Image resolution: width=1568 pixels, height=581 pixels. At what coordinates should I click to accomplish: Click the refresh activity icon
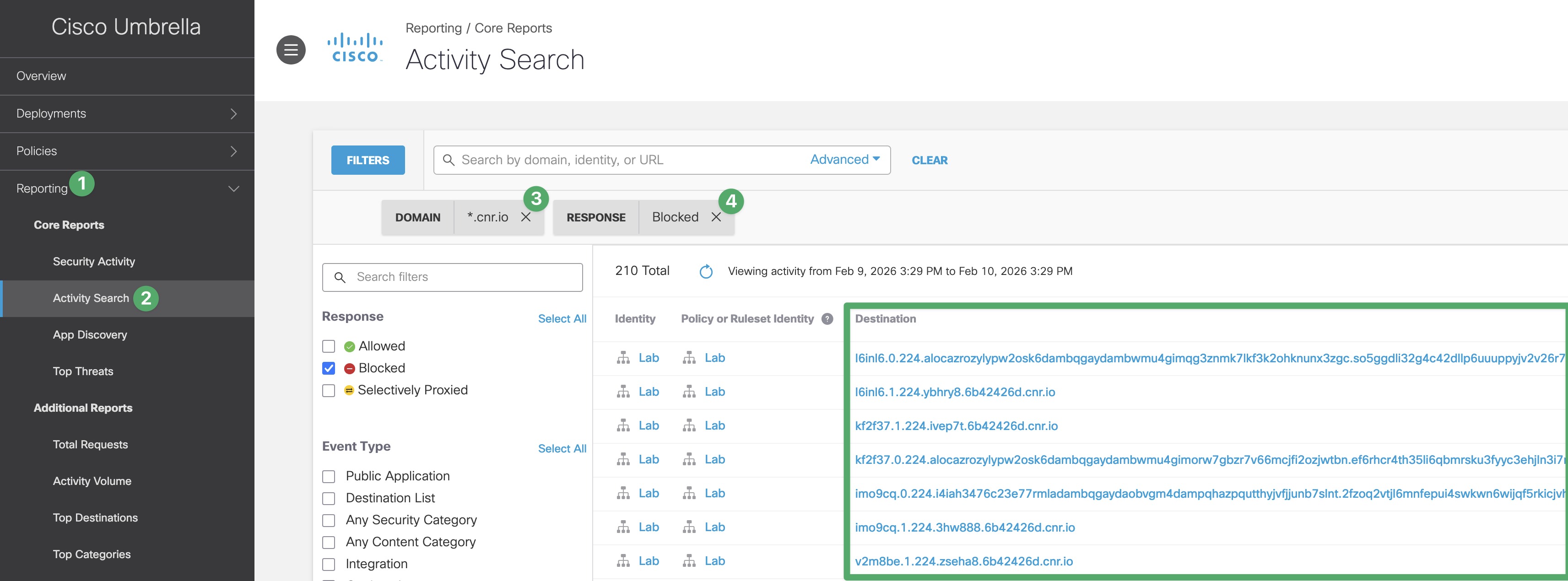pyautogui.click(x=705, y=271)
